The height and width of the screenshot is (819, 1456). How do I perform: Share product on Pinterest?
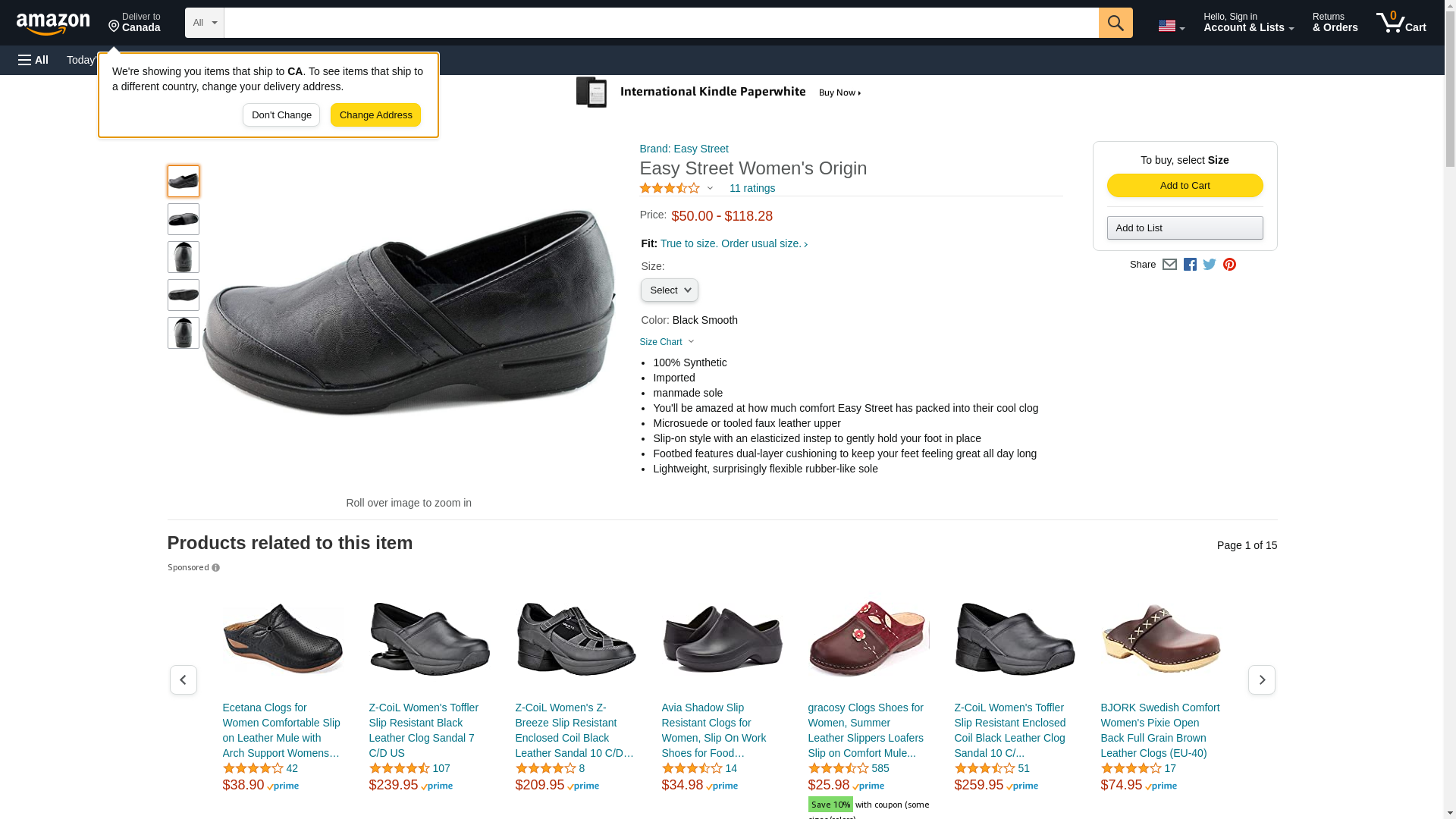[x=1229, y=265]
